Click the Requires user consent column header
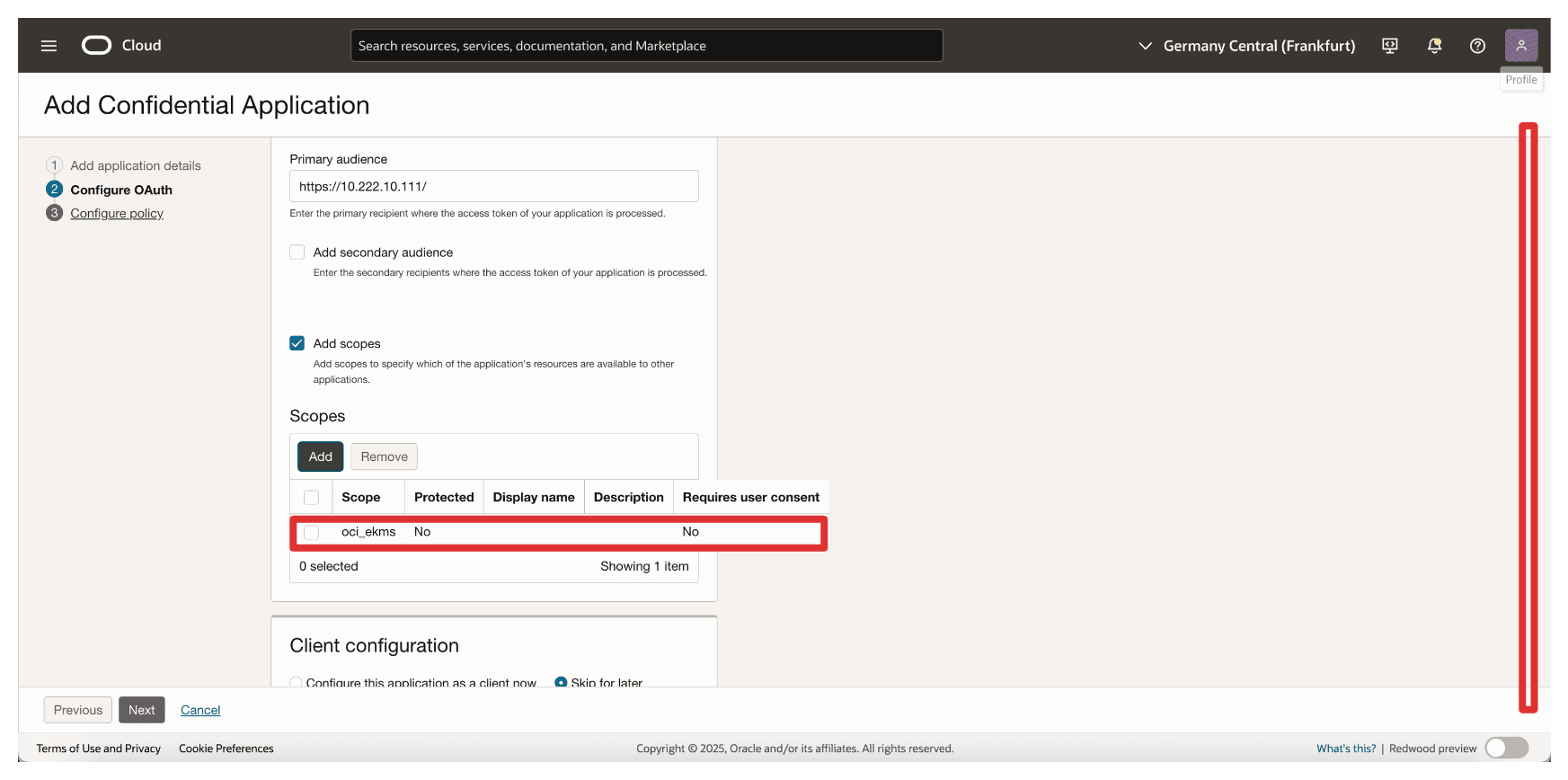The image size is (1568, 780). coord(751,497)
